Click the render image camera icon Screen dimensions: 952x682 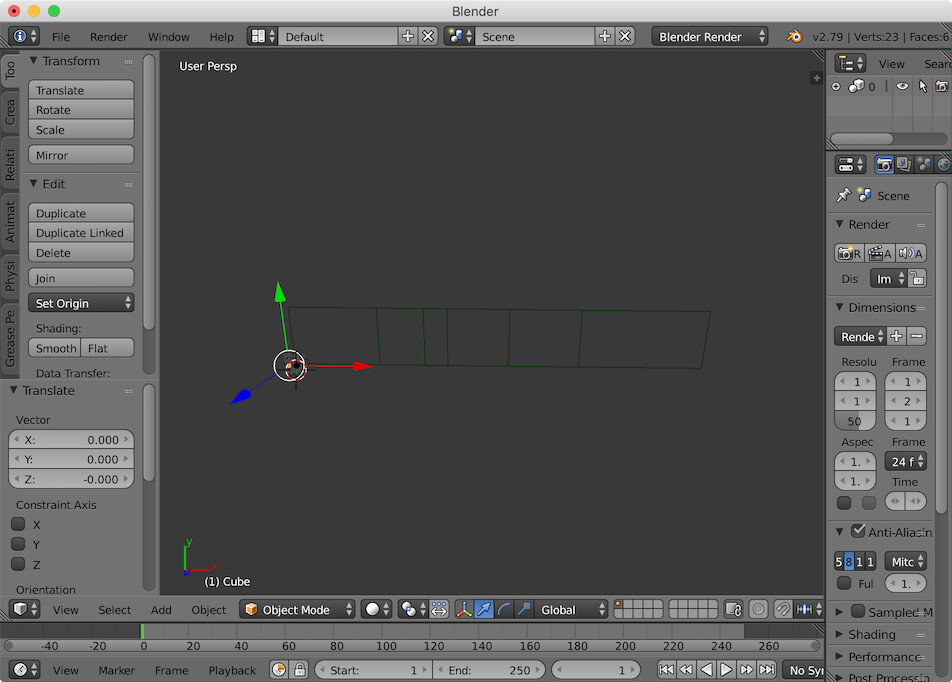pos(849,253)
